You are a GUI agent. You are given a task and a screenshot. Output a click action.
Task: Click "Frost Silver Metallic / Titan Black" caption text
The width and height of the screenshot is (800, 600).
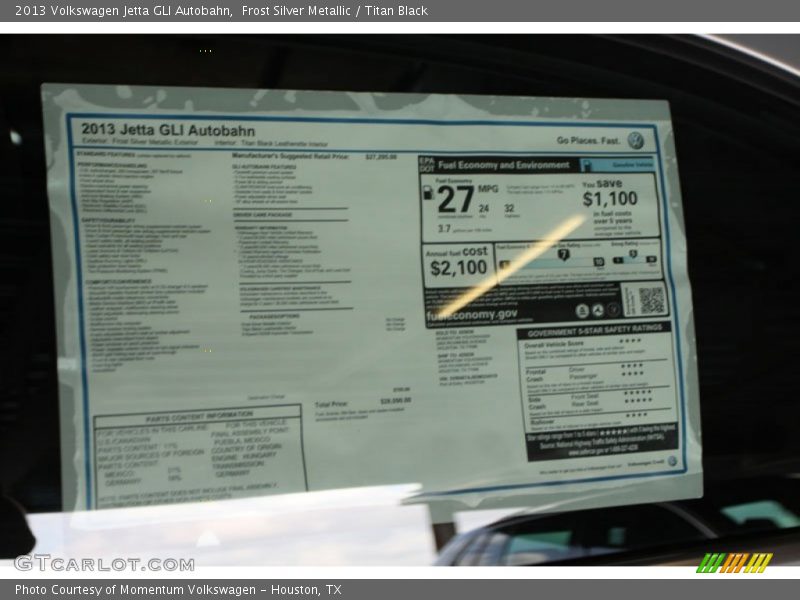pos(335,11)
